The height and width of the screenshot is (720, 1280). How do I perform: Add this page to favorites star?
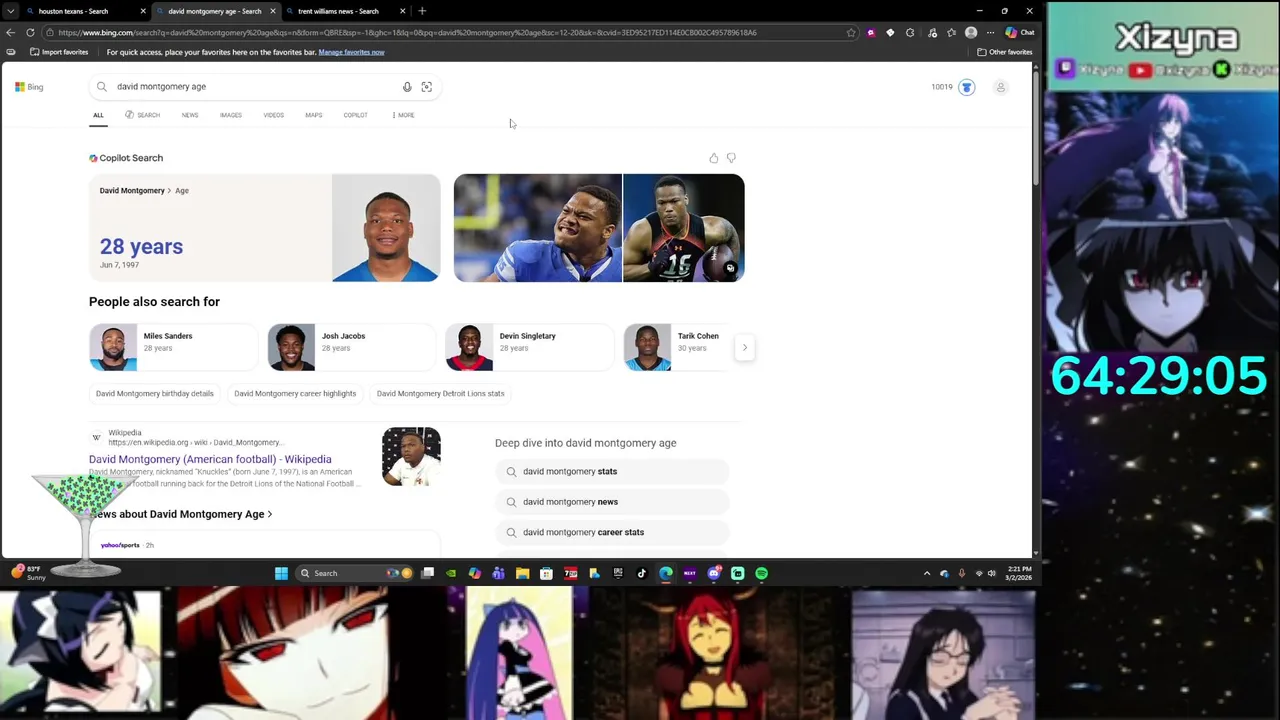coord(851,32)
